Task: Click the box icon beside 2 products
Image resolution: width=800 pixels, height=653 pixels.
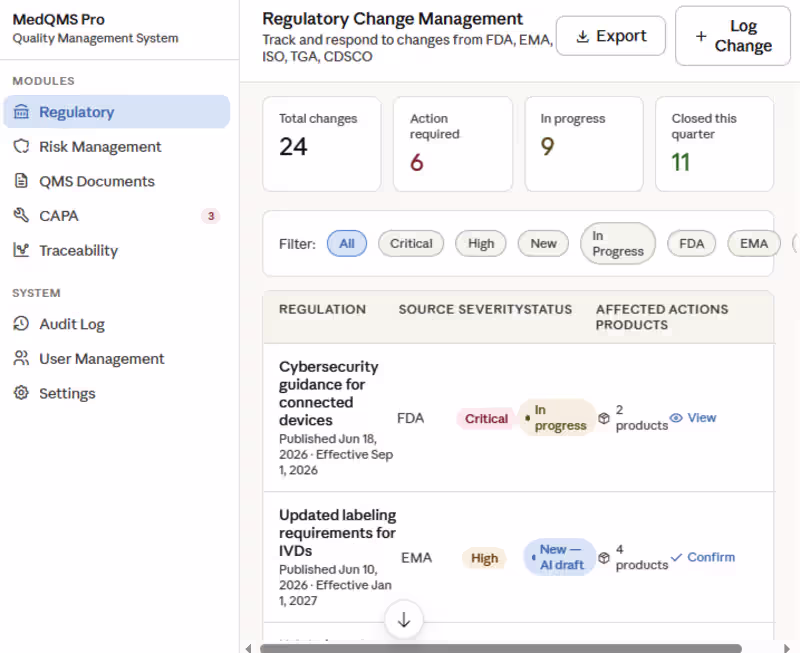Action: tap(604, 418)
